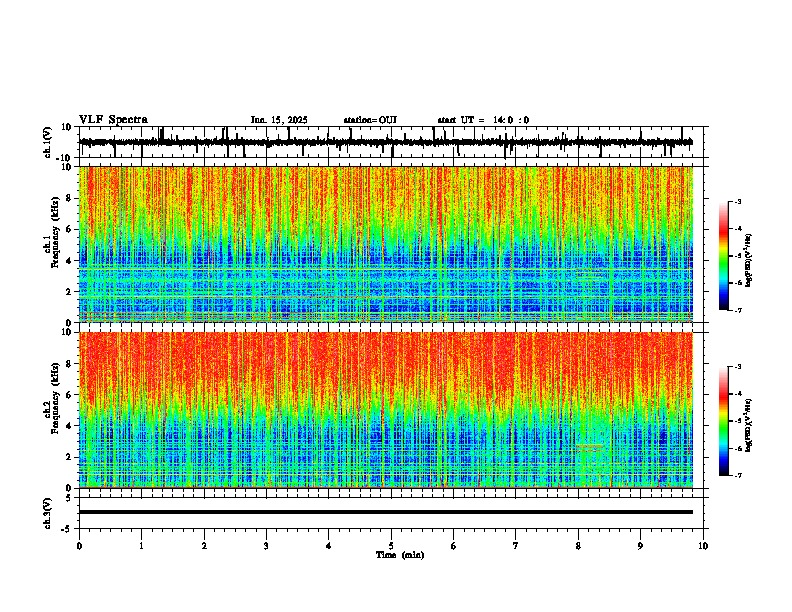Click the log(PSD) units label beside the ch.1 color bar
792x612 pixels.
click(749, 261)
